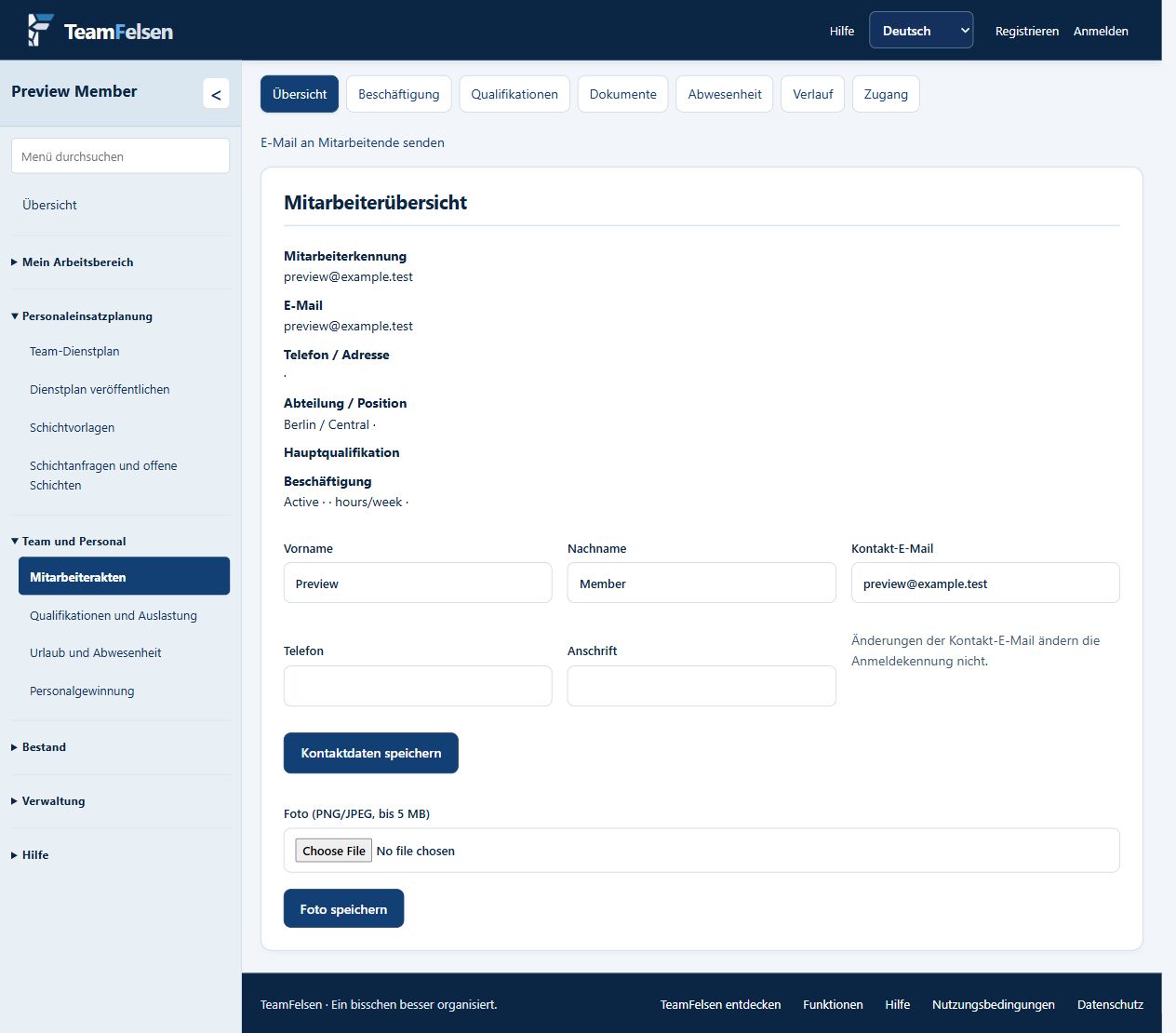
Task: Click the Telefon input field
Action: click(418, 686)
